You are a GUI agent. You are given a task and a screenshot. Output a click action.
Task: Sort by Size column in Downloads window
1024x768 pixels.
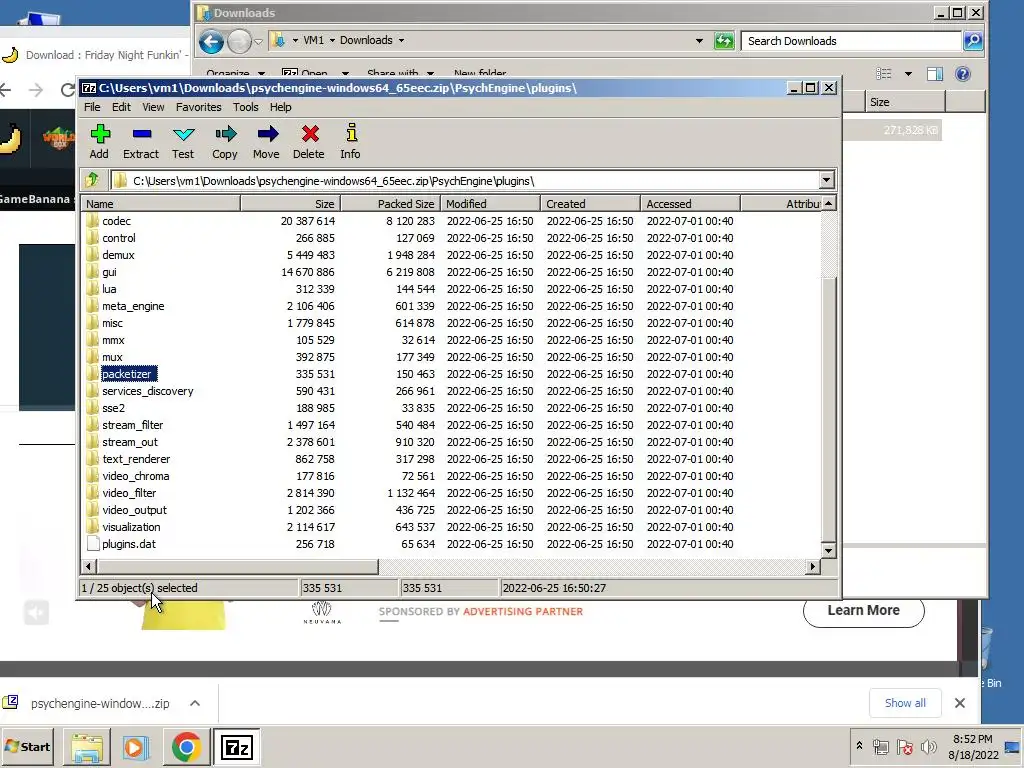[904, 102]
